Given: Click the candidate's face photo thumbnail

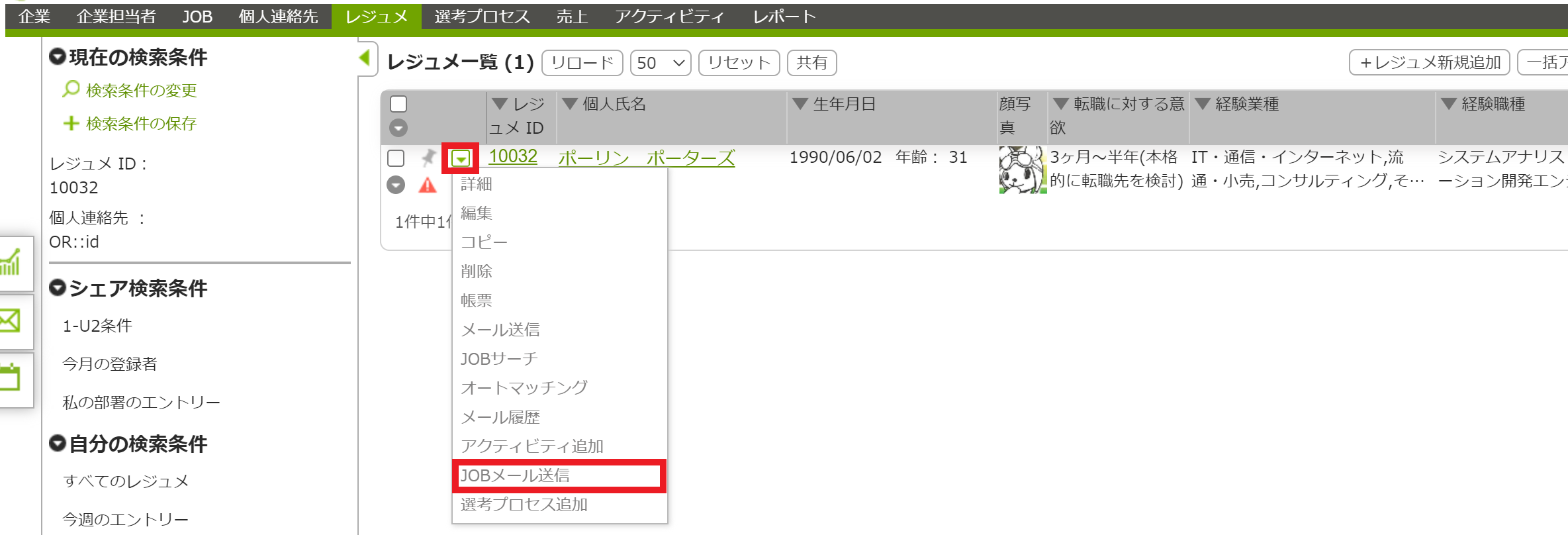Looking at the screenshot, I should click(x=1021, y=170).
